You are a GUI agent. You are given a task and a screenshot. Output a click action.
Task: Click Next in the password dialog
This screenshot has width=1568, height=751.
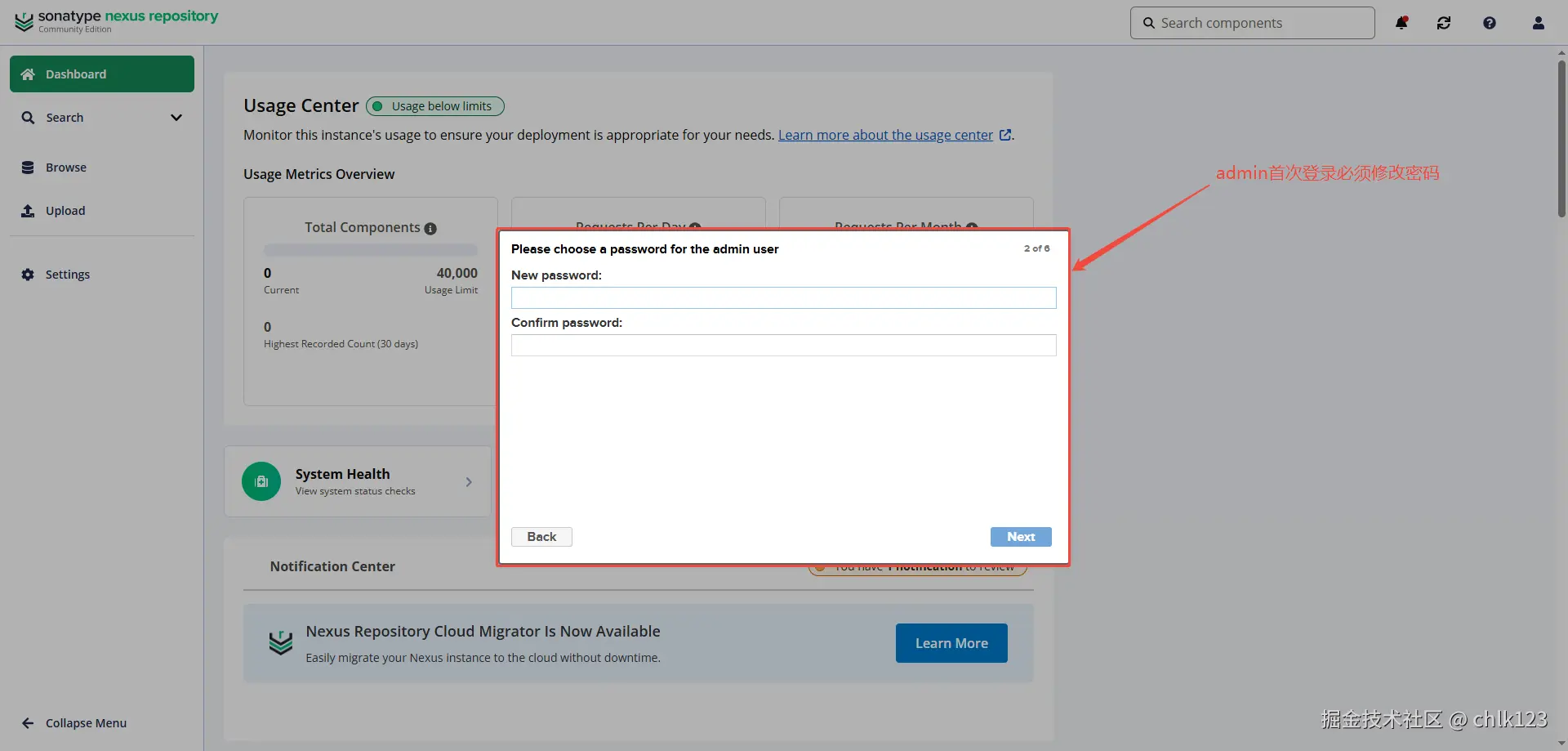tap(1021, 537)
